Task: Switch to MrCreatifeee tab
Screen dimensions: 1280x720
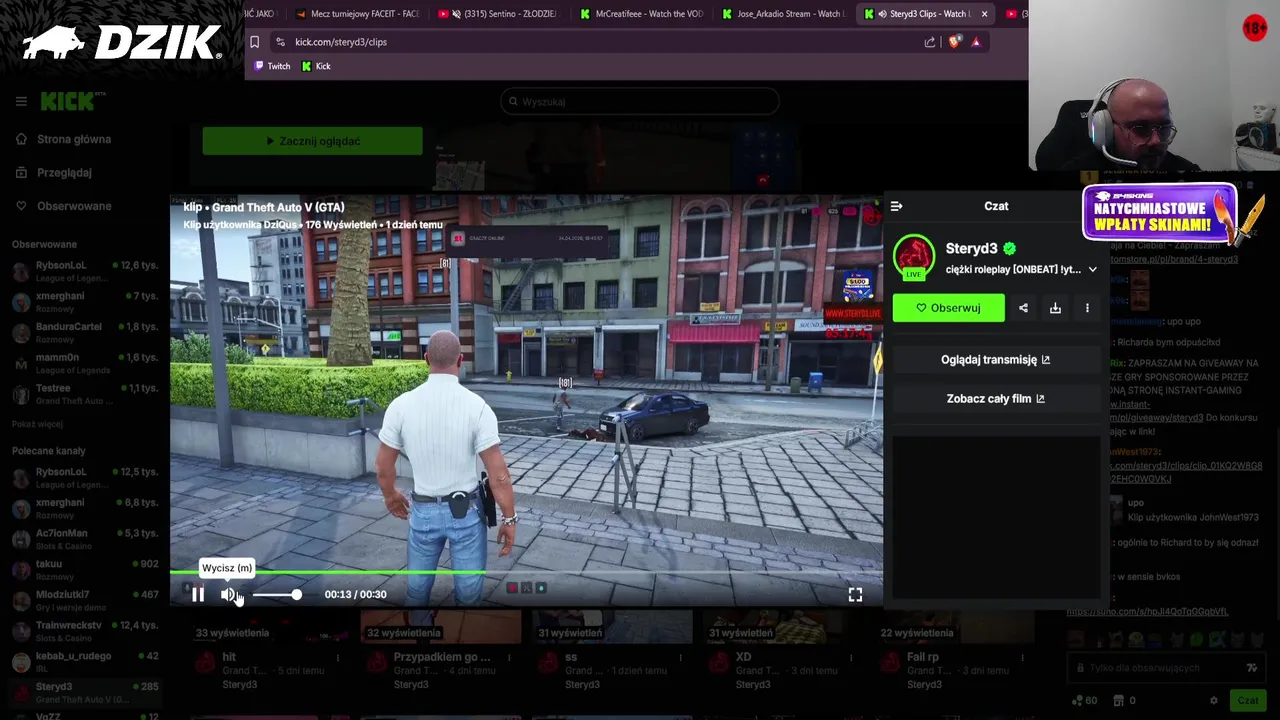Action: coord(641,14)
